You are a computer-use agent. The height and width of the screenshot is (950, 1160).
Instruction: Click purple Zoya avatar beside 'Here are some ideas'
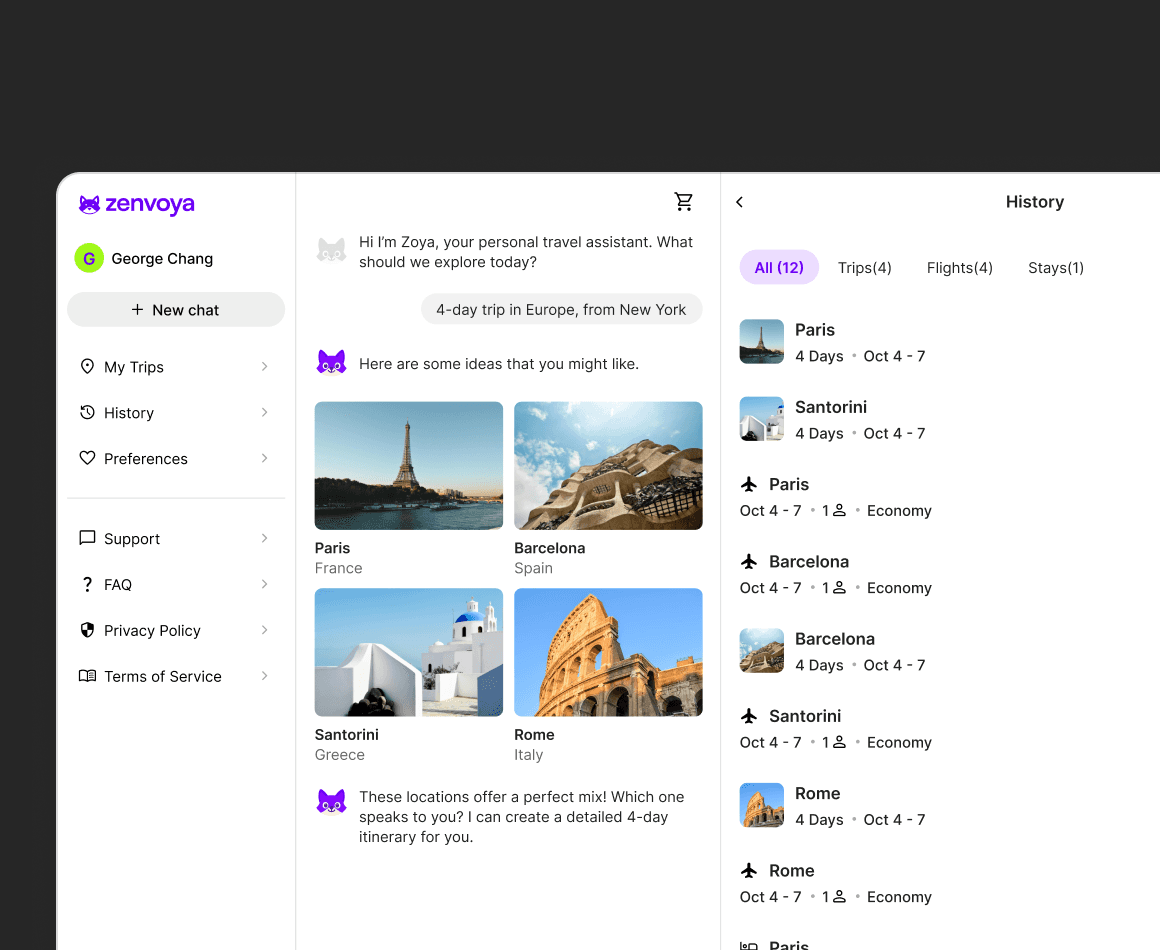[x=331, y=363]
